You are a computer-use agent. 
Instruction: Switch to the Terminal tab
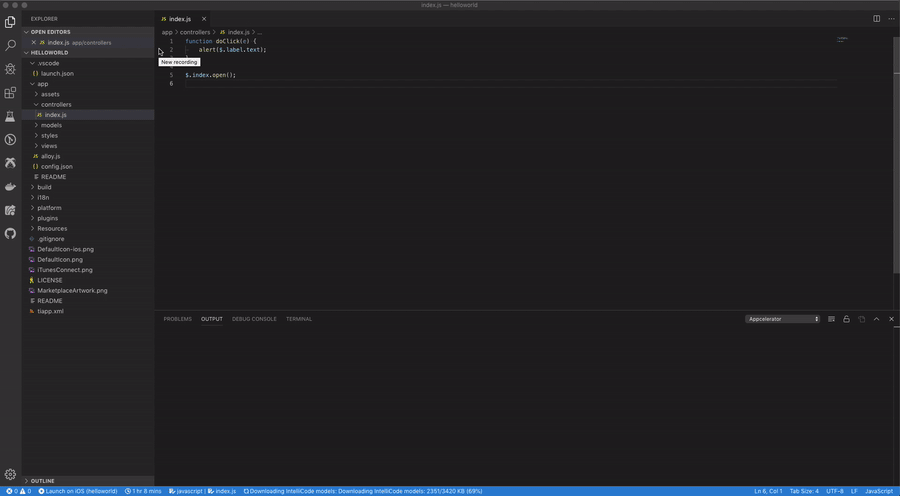298,319
